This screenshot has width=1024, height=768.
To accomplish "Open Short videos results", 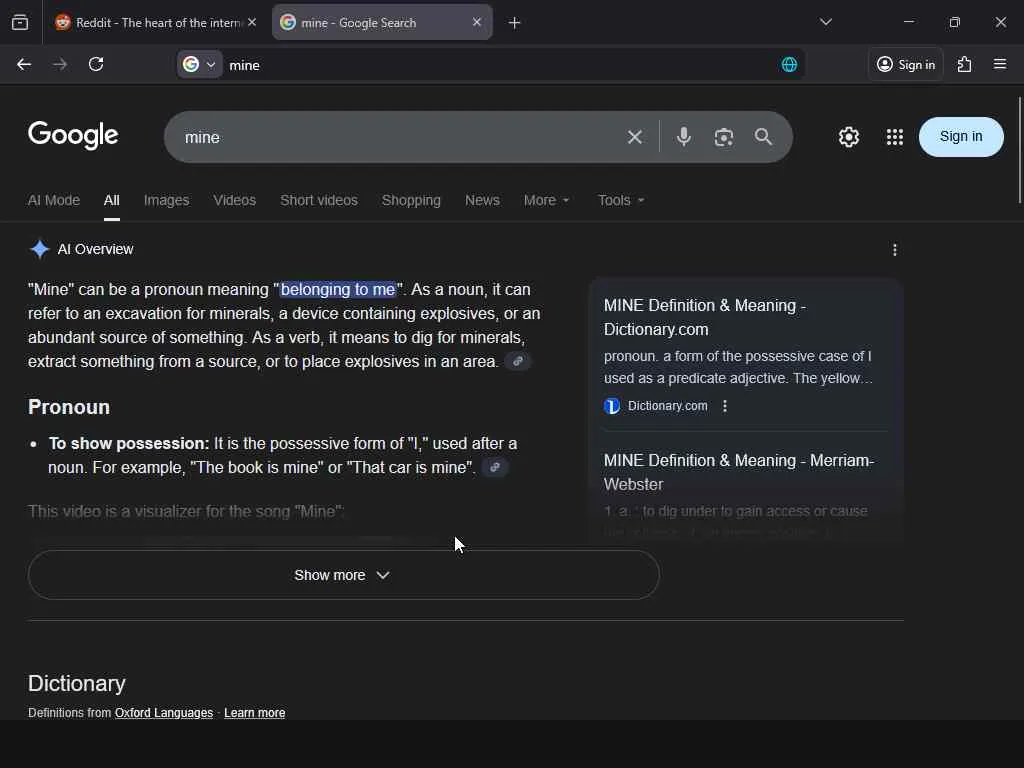I will click(319, 200).
